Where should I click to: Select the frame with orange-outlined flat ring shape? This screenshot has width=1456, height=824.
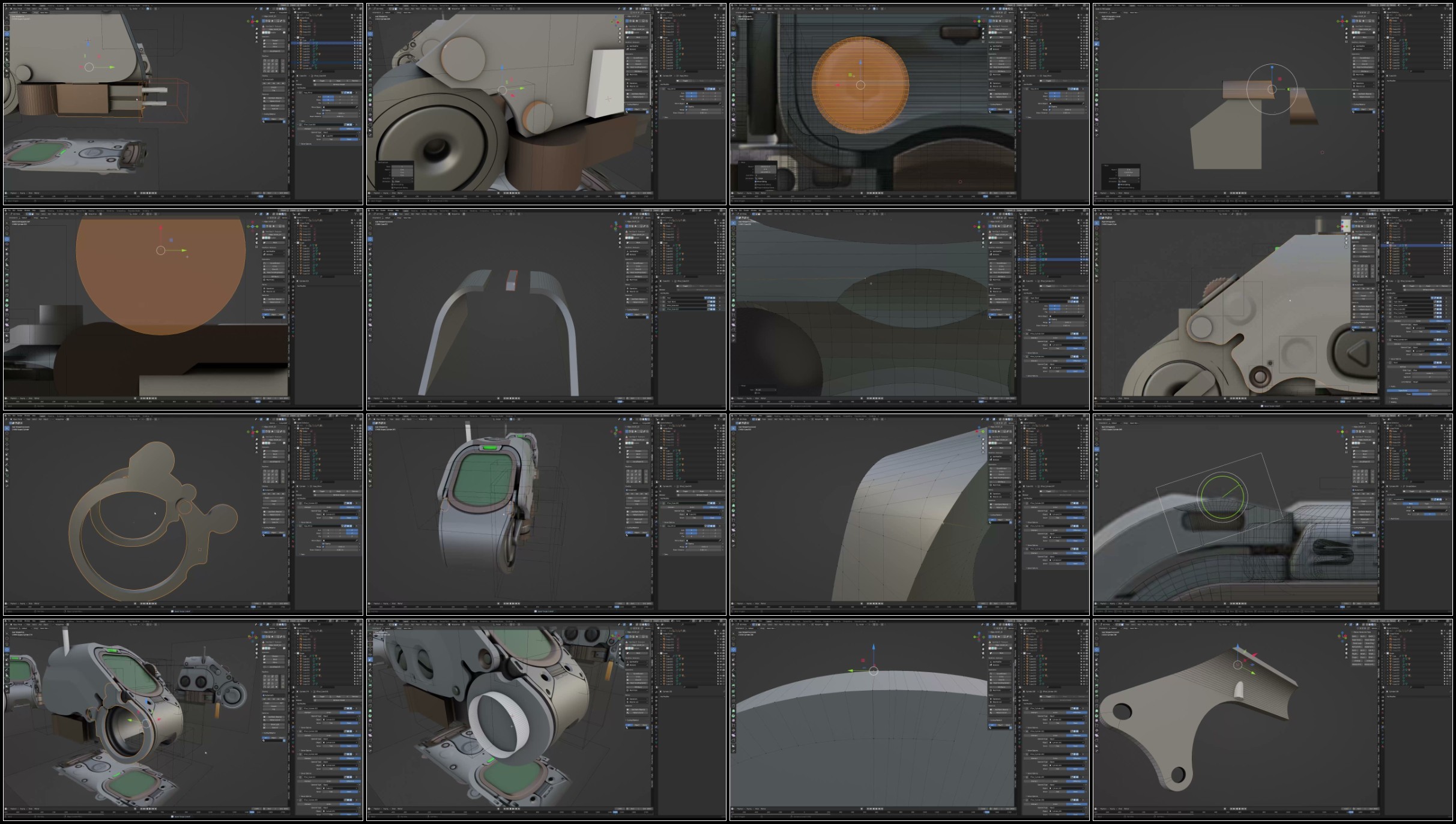[183, 514]
